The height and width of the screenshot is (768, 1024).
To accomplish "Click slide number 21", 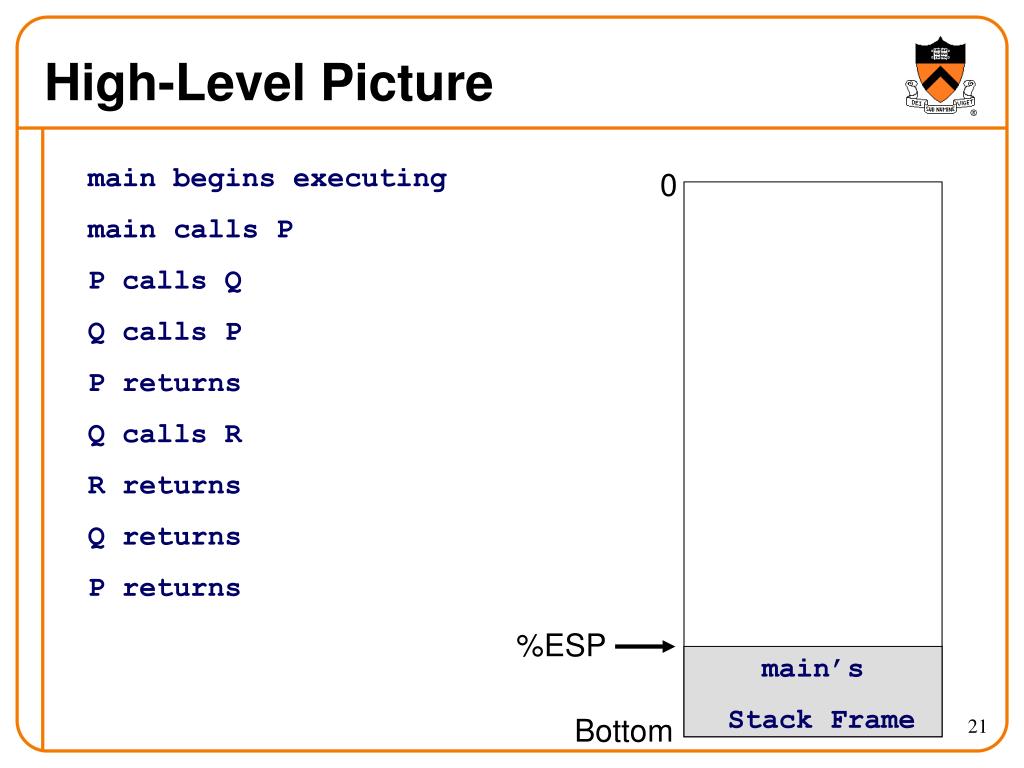I will click(x=977, y=726).
